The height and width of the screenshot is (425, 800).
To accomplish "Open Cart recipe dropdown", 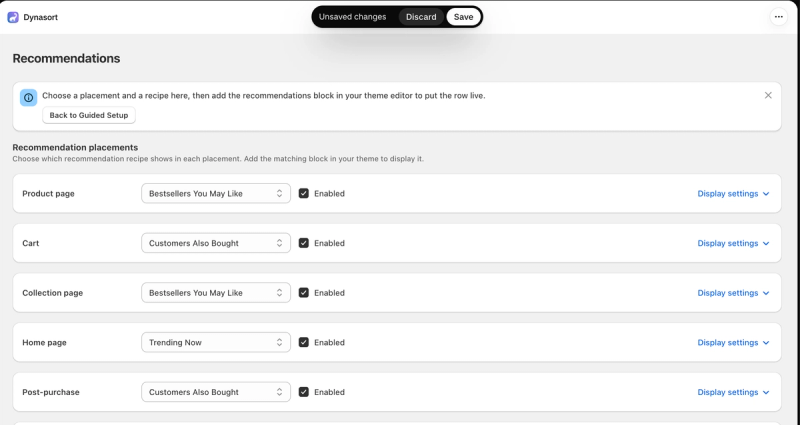I will coord(216,243).
